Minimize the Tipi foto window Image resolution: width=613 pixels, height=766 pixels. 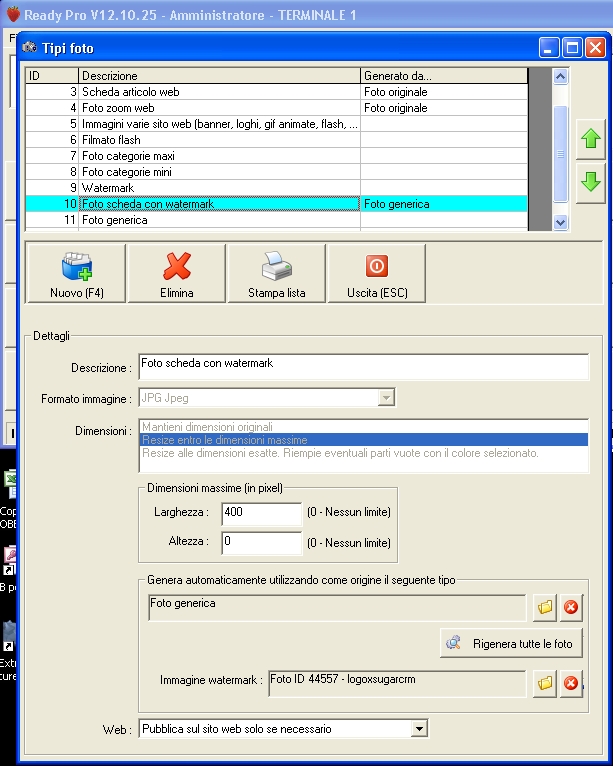pyautogui.click(x=549, y=48)
